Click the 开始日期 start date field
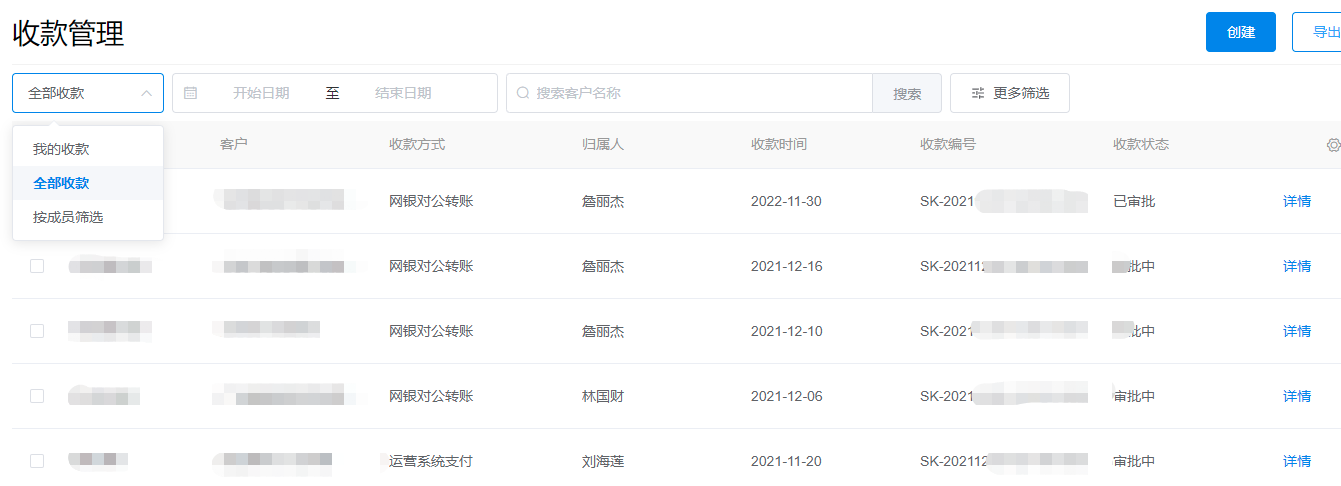This screenshot has width=1341, height=486. [x=261, y=93]
